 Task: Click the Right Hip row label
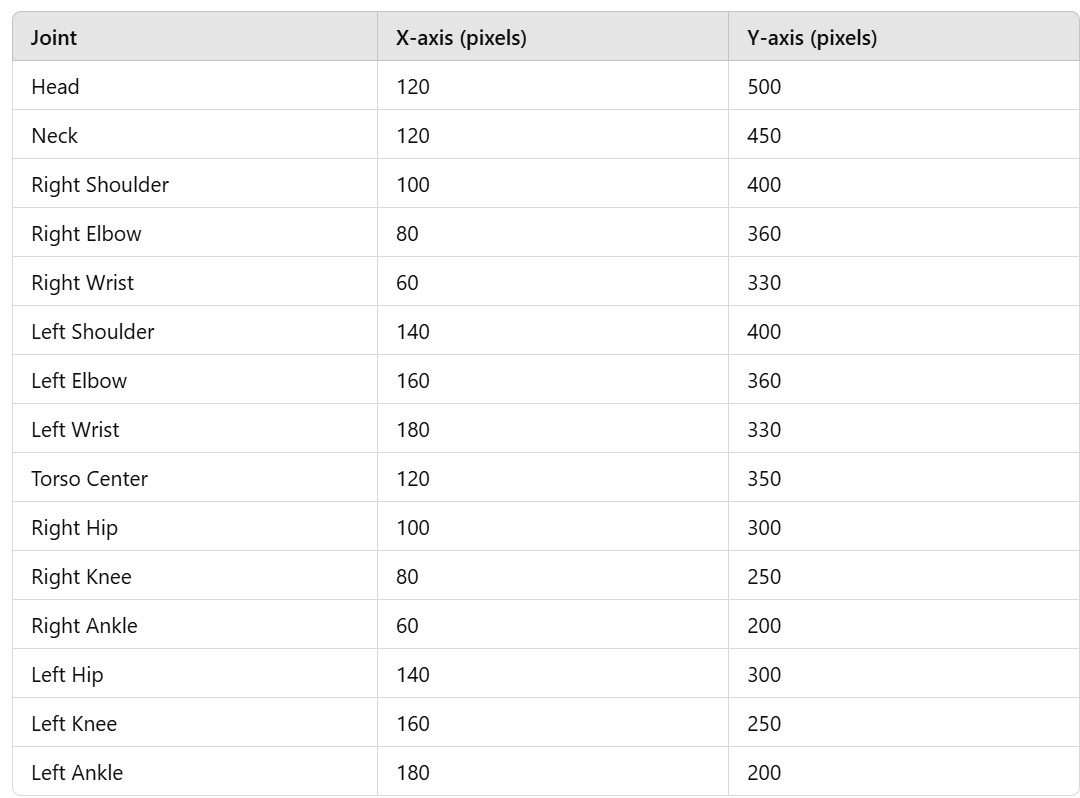[x=74, y=528]
